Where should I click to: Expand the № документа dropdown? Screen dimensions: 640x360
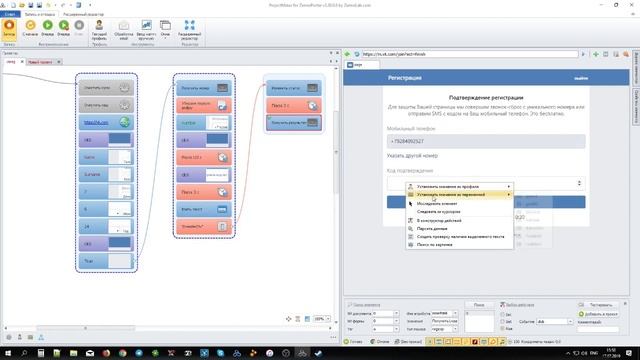[396, 313]
